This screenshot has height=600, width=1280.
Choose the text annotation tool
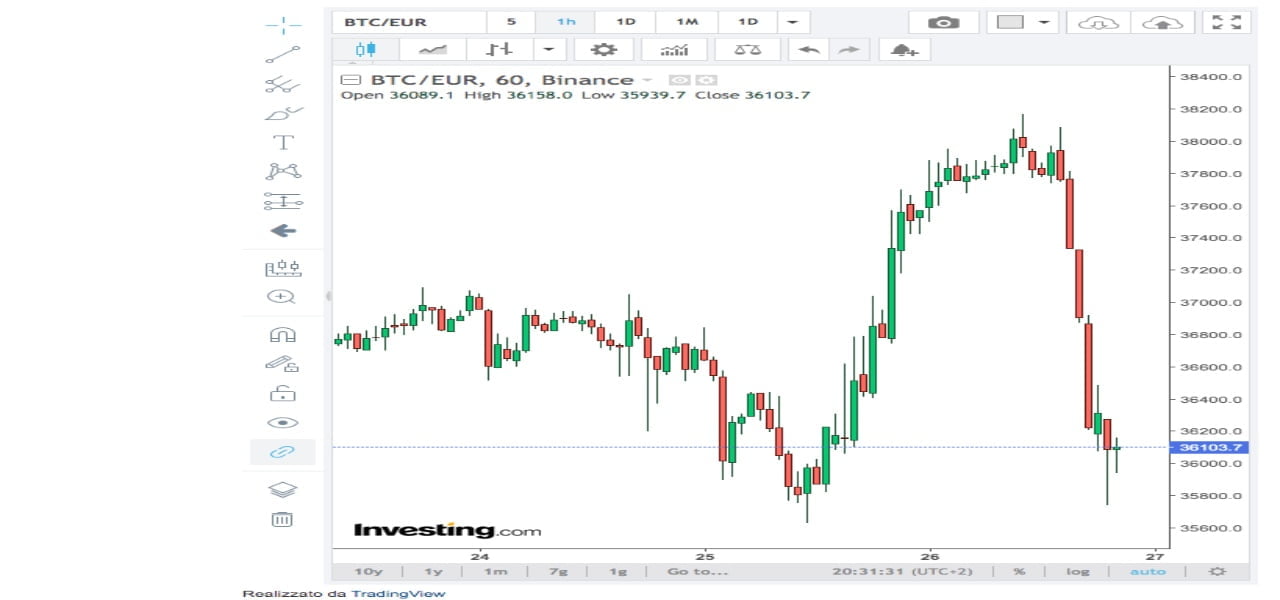coord(283,142)
